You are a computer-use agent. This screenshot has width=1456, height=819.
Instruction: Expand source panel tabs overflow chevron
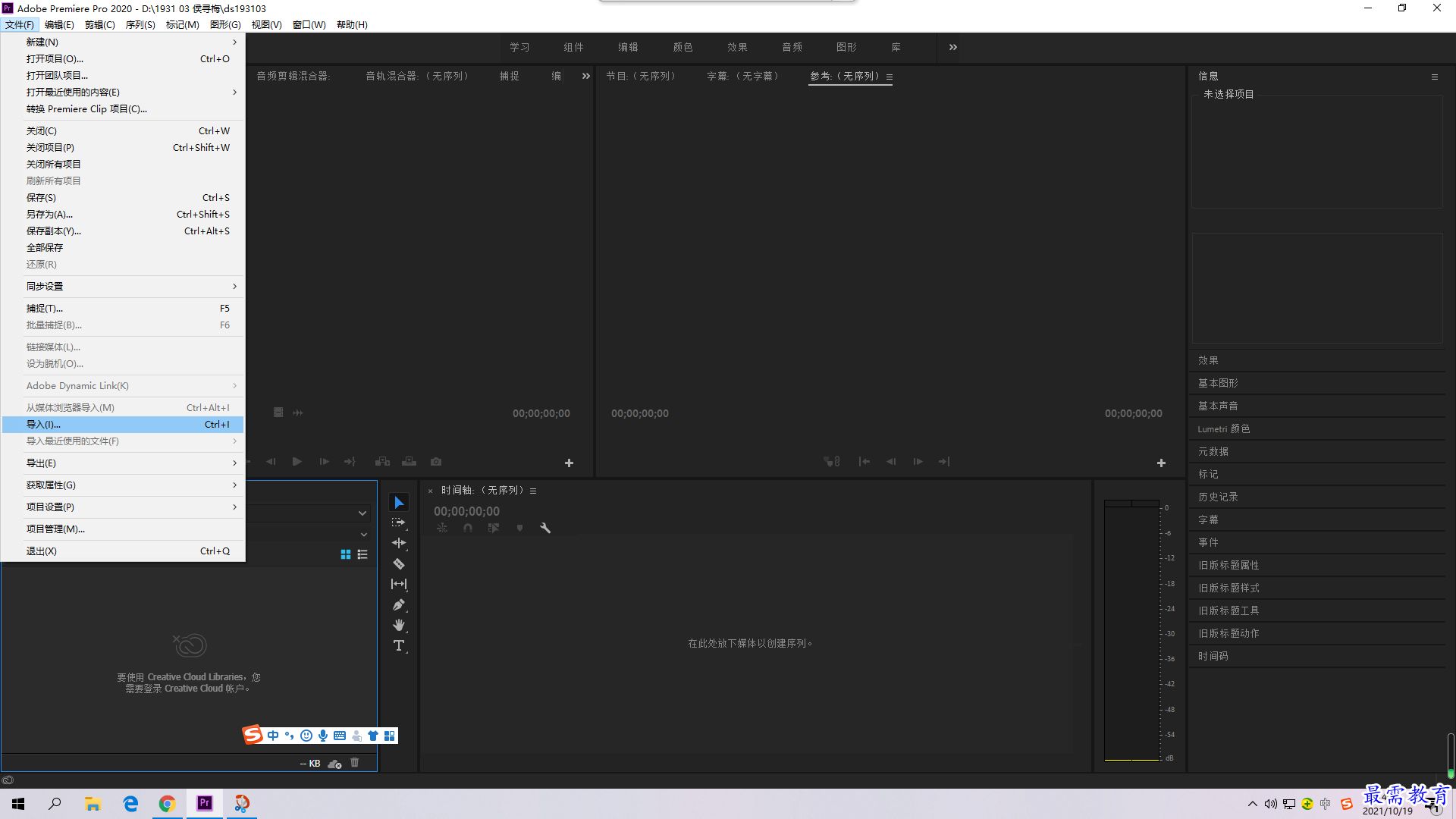click(x=586, y=76)
